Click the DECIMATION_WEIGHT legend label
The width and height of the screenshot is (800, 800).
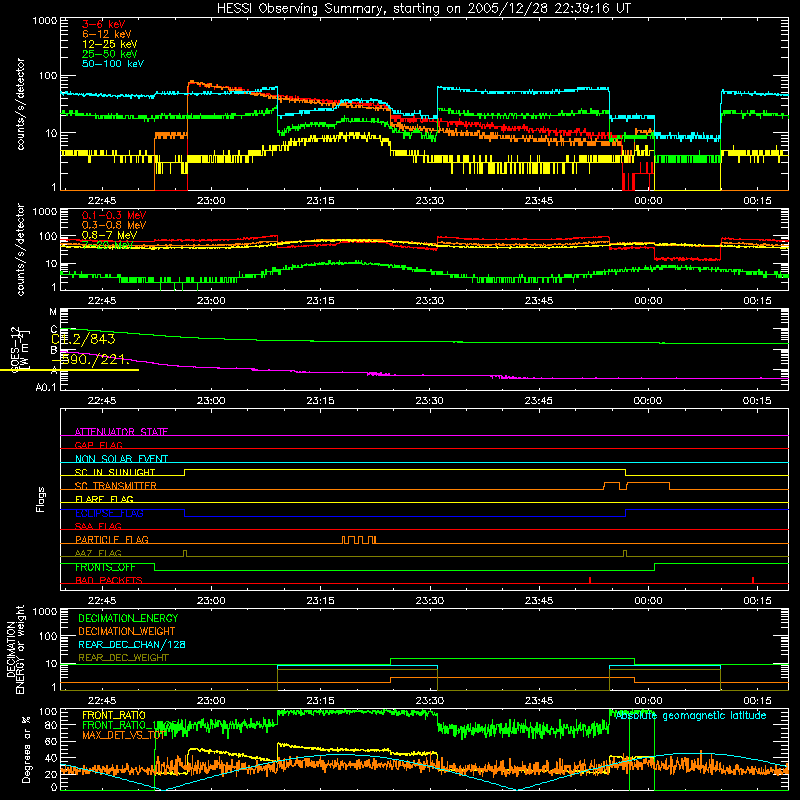tap(127, 632)
